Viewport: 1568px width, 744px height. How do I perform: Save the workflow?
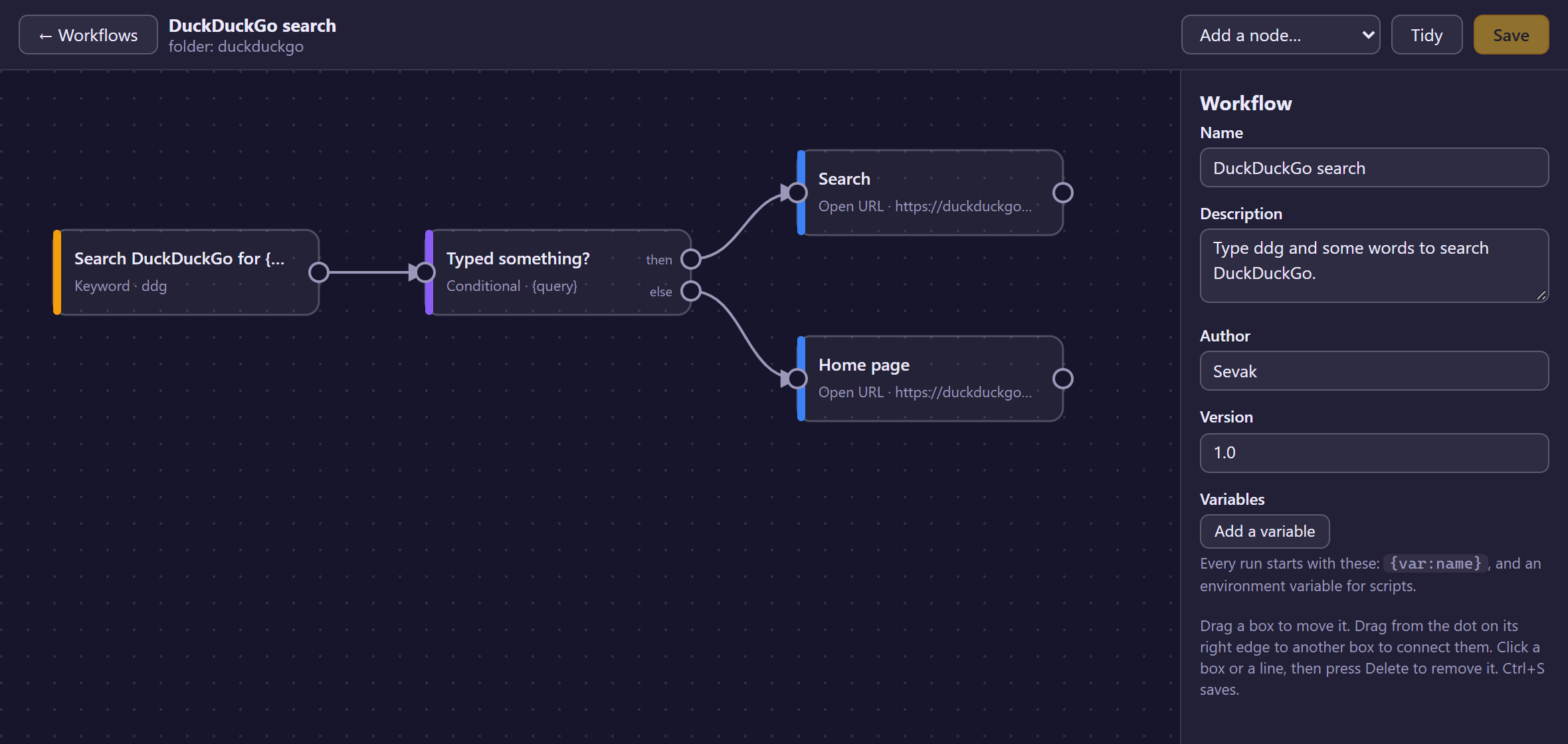[x=1511, y=35]
